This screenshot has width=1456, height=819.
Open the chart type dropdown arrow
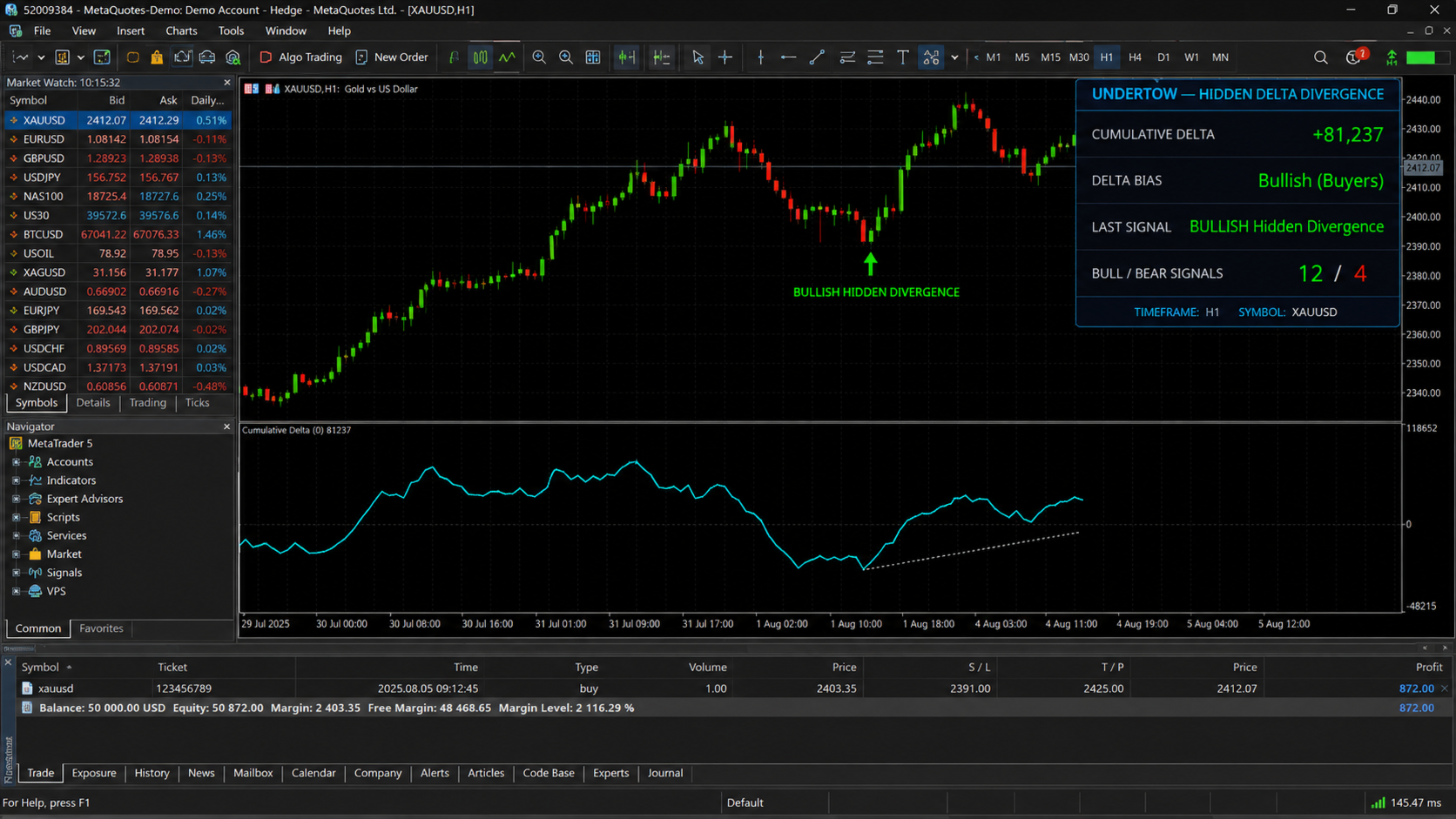[x=41, y=57]
